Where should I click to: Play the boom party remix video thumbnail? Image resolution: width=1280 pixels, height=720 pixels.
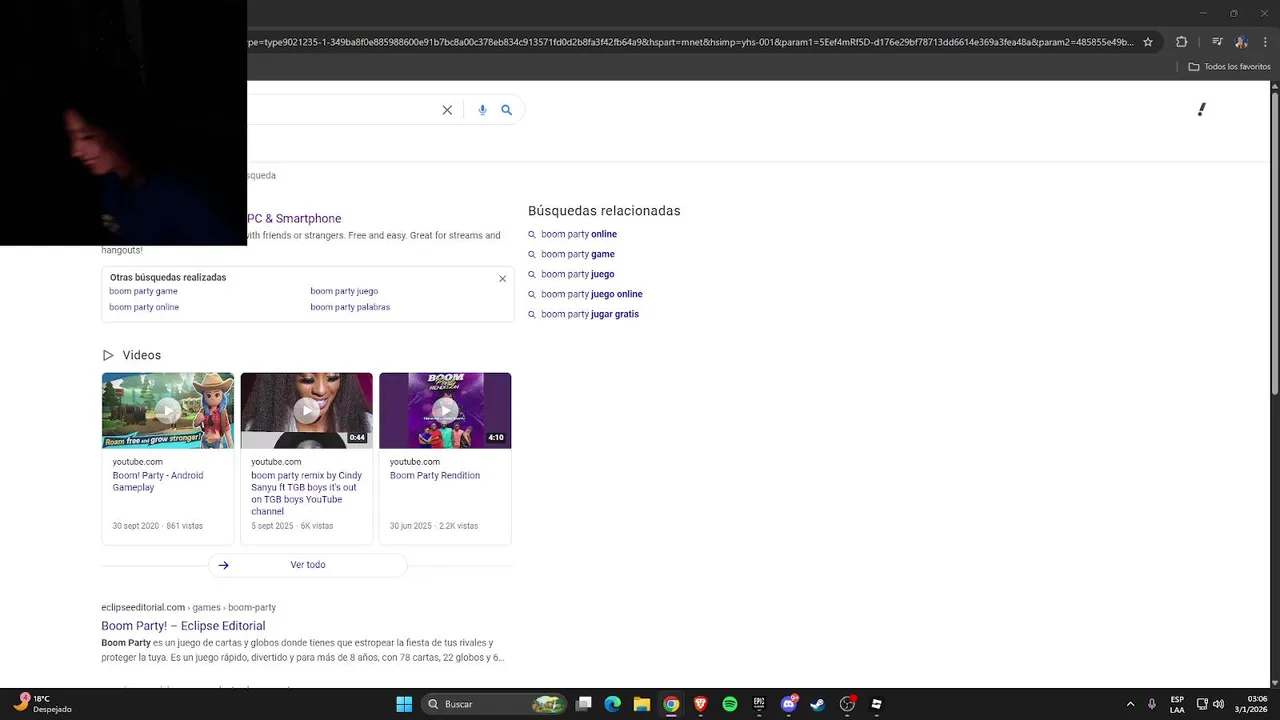(307, 410)
